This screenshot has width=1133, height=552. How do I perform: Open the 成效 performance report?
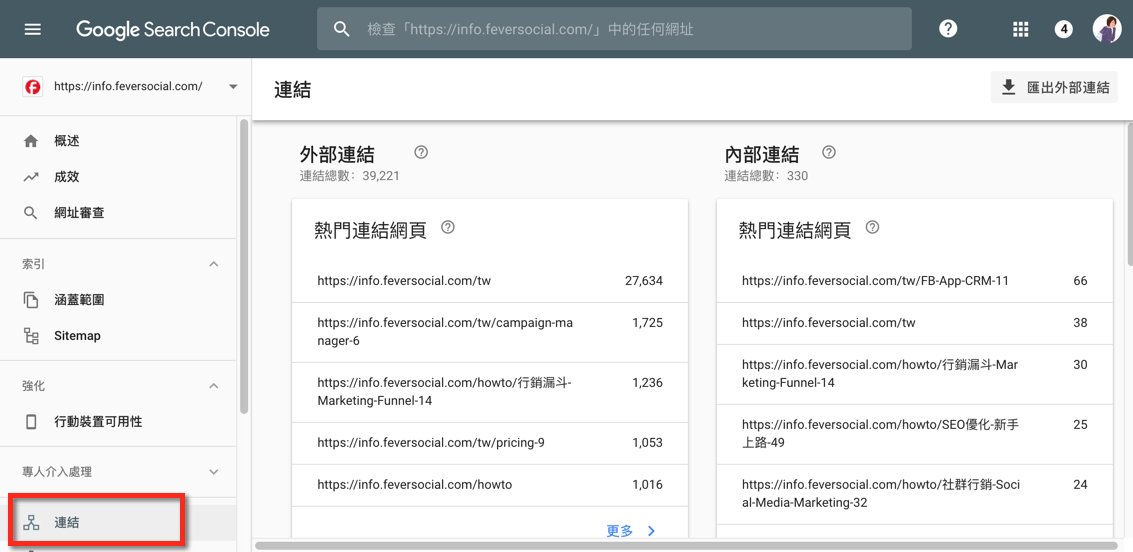(66, 177)
